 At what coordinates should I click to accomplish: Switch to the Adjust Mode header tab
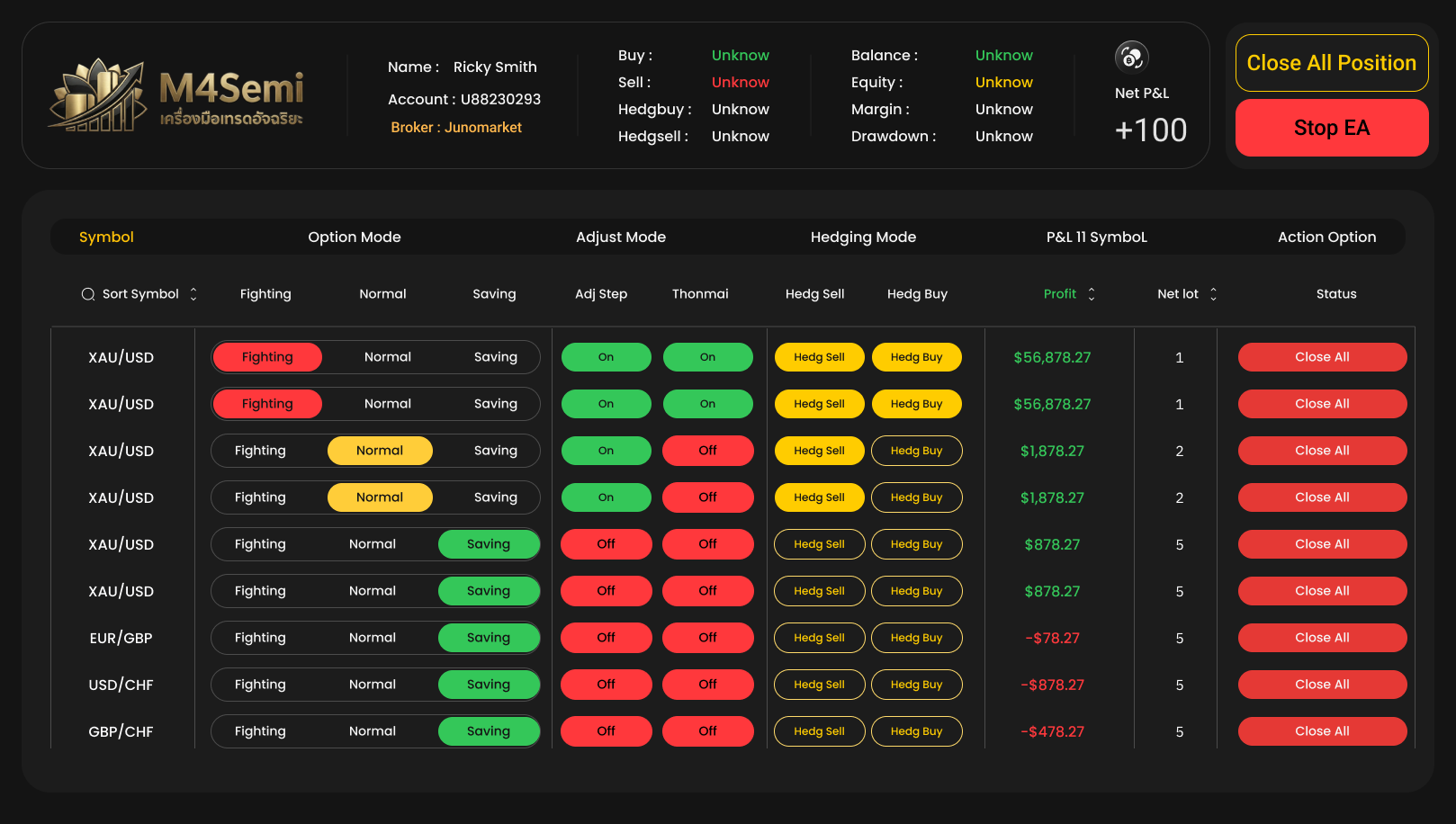(x=621, y=237)
